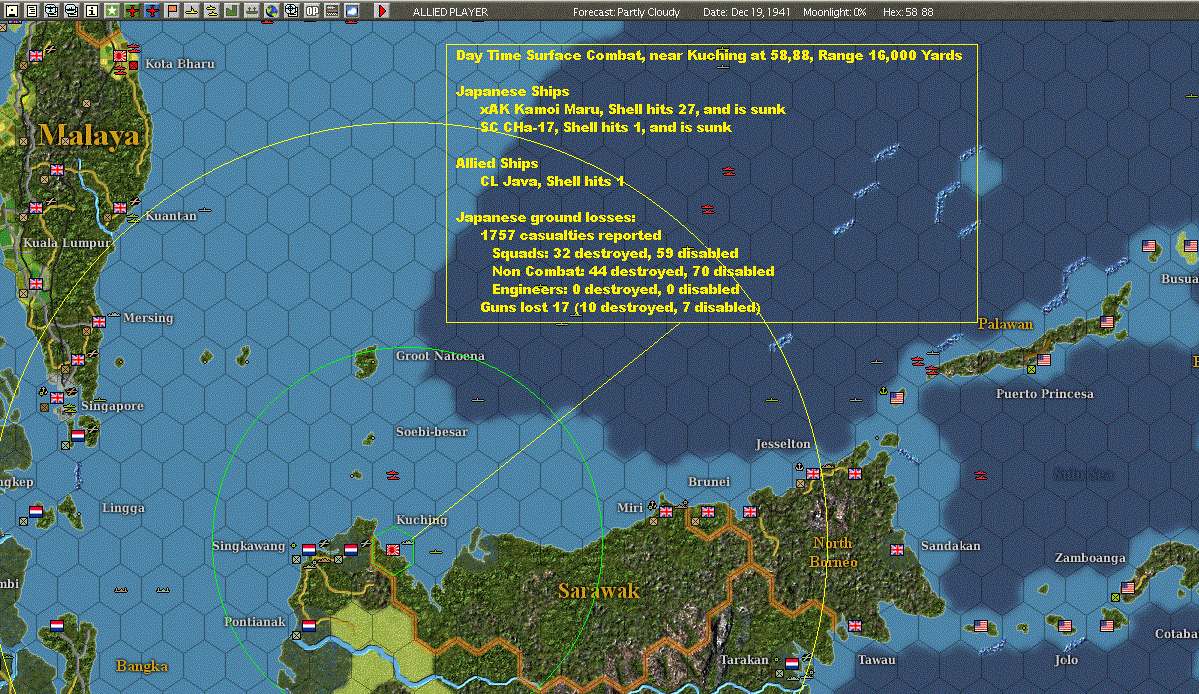
Task: Click the single yellow ship toolbar icon
Action: point(192,11)
